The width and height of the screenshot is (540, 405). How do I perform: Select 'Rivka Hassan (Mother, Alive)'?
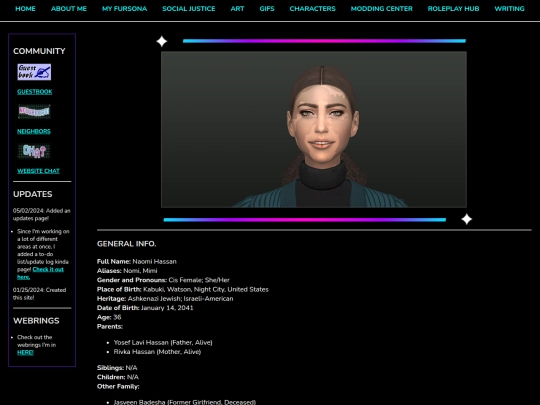[157, 352]
